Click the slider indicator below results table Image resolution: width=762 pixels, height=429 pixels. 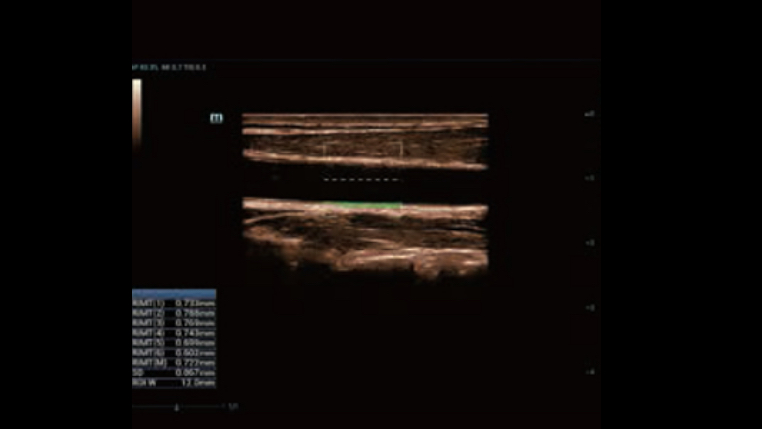(178, 407)
